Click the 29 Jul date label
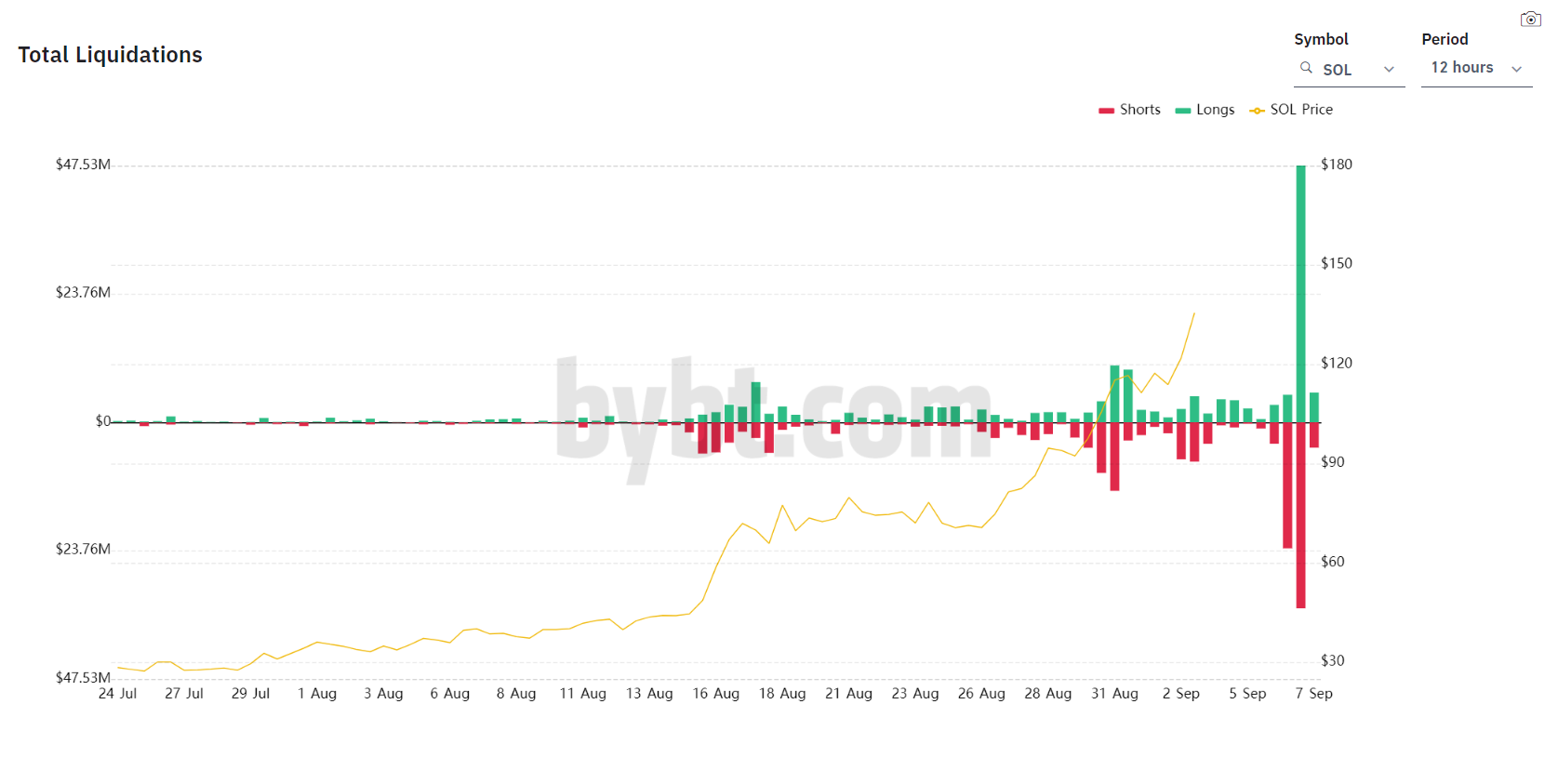The width and height of the screenshot is (1558, 784). pos(250,694)
